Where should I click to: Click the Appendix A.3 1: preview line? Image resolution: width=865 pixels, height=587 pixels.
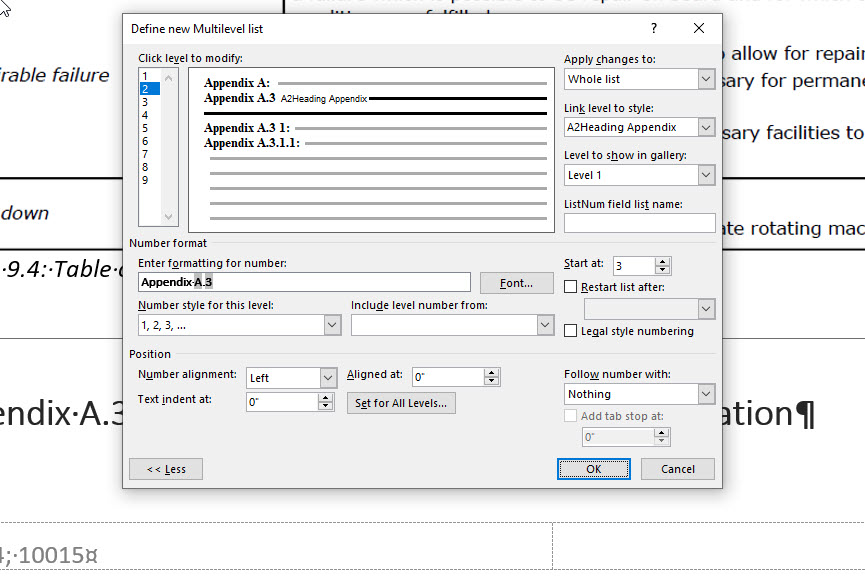click(x=375, y=128)
